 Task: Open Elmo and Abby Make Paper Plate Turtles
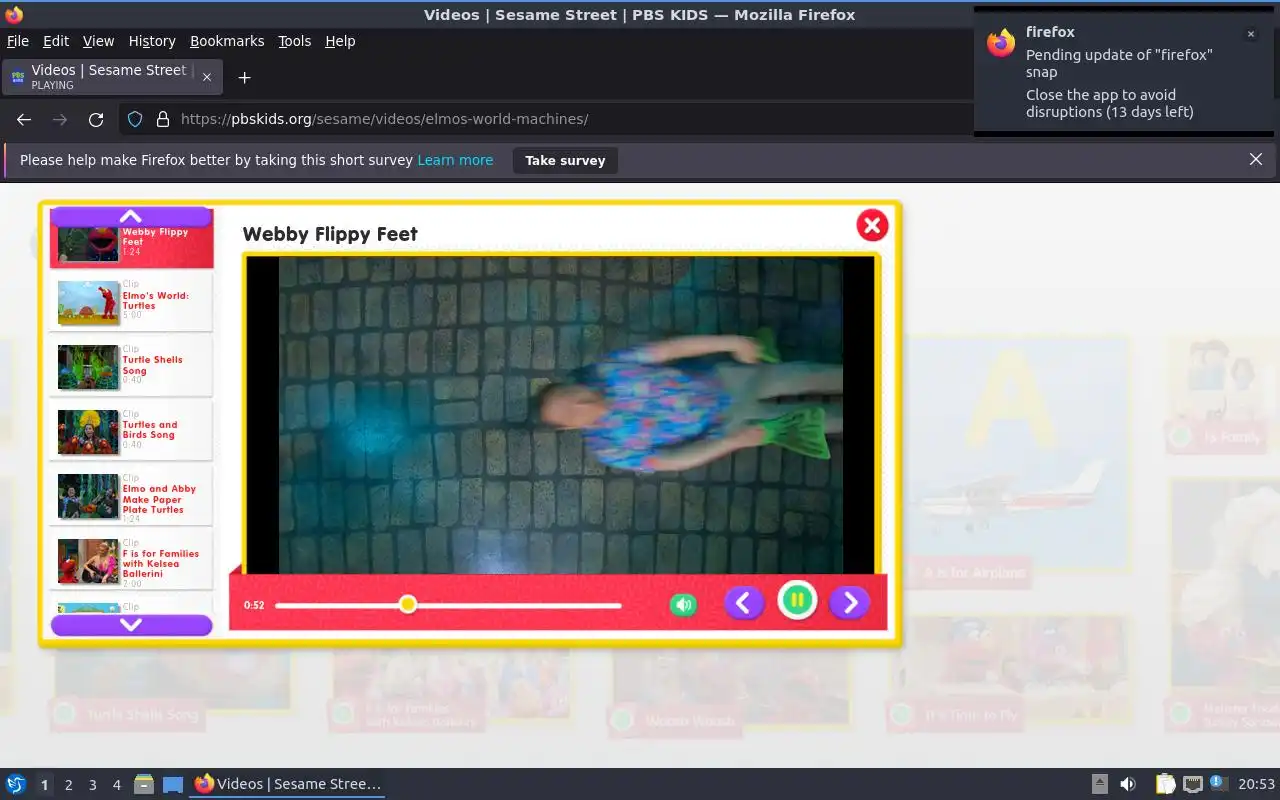pyautogui.click(x=131, y=495)
